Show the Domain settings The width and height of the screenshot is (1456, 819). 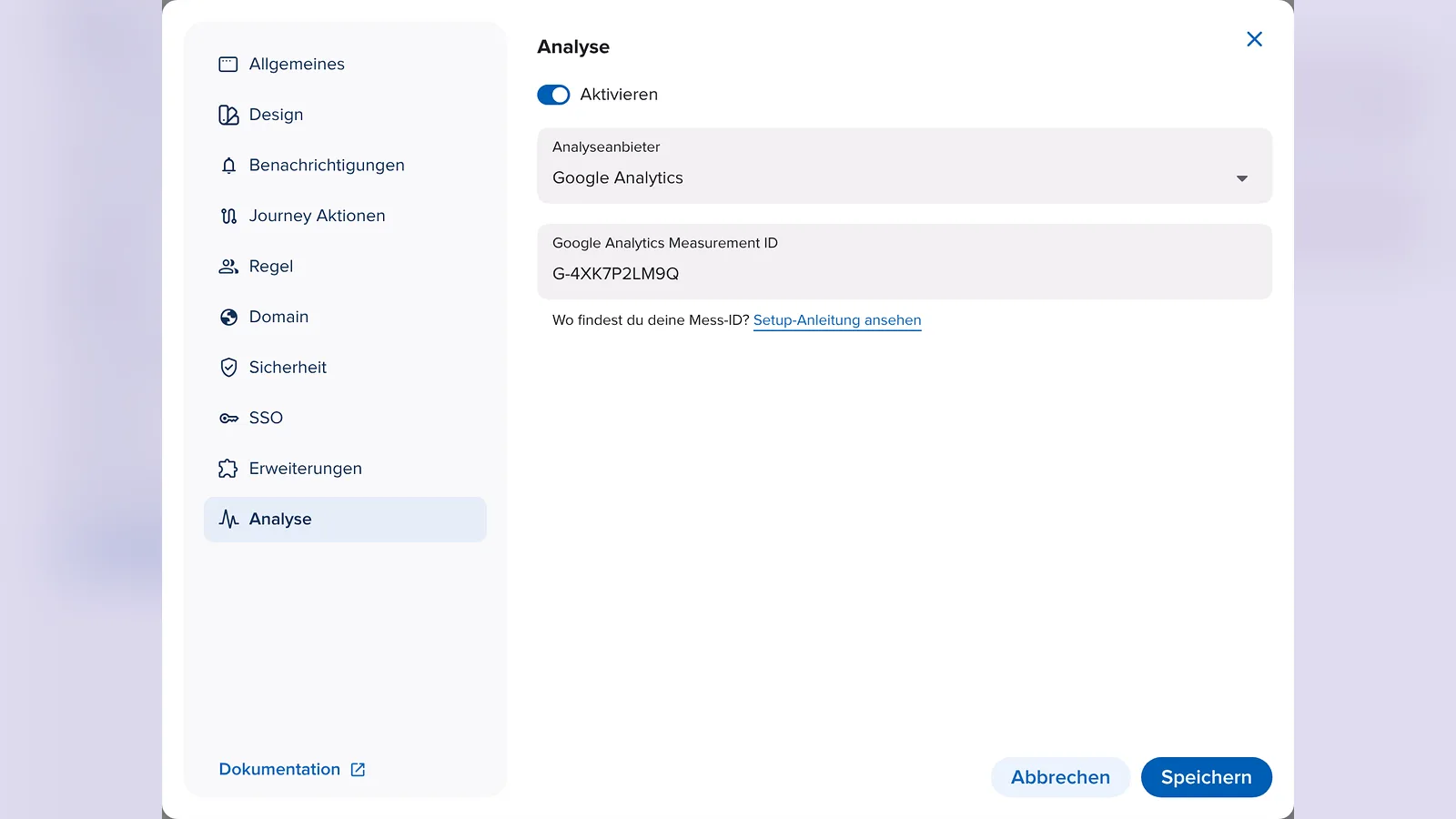pos(345,317)
